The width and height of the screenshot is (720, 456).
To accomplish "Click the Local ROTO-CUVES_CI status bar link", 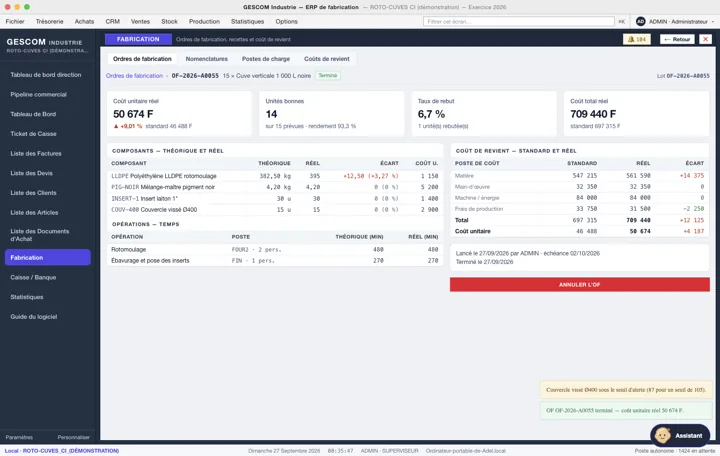I will [x=62, y=451].
